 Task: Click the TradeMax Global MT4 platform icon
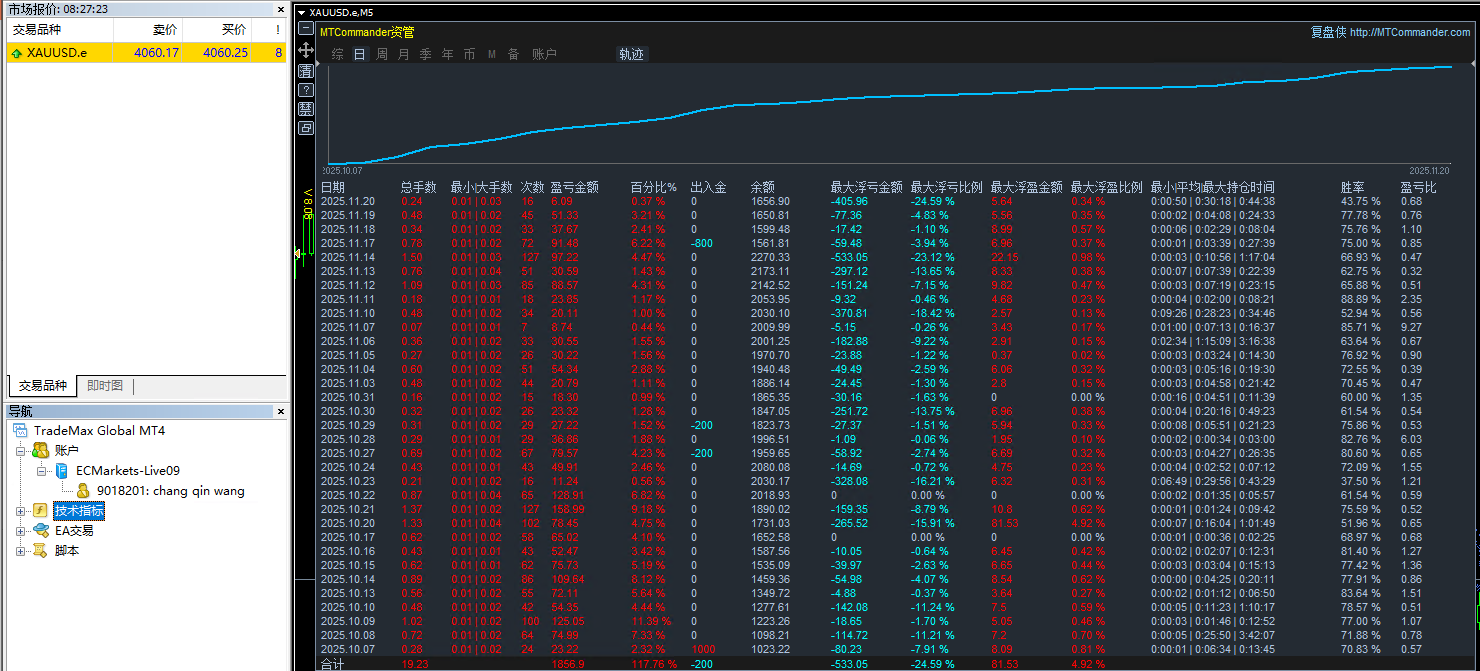pyautogui.click(x=19, y=428)
